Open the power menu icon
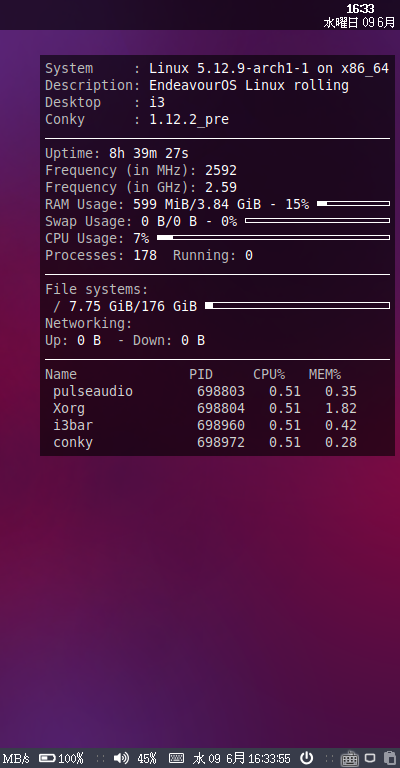This screenshot has height=768, width=400. tap(306, 758)
